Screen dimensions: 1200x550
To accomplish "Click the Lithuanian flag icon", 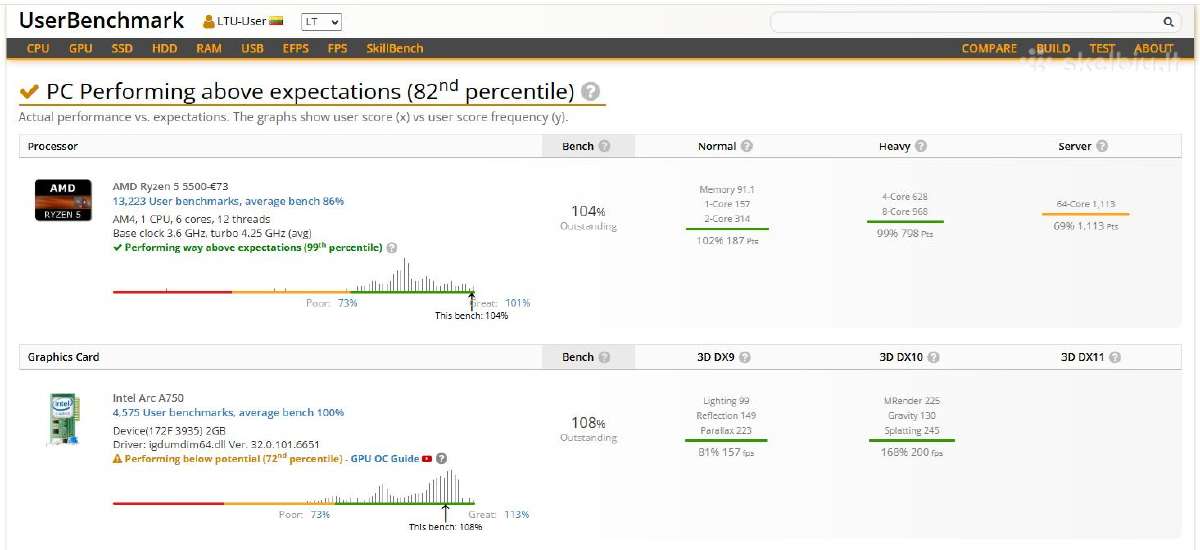I will click(x=276, y=21).
